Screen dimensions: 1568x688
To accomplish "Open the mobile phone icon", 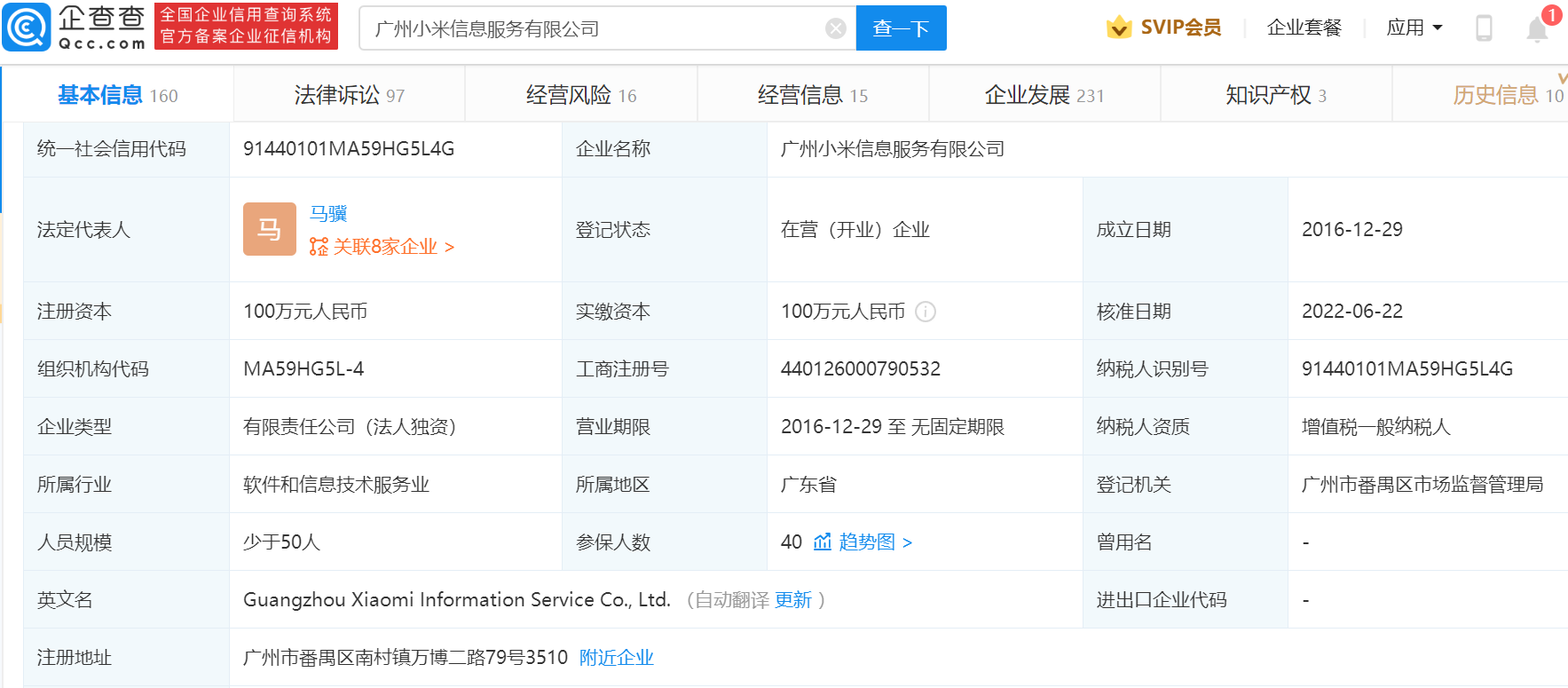I will [x=1484, y=28].
